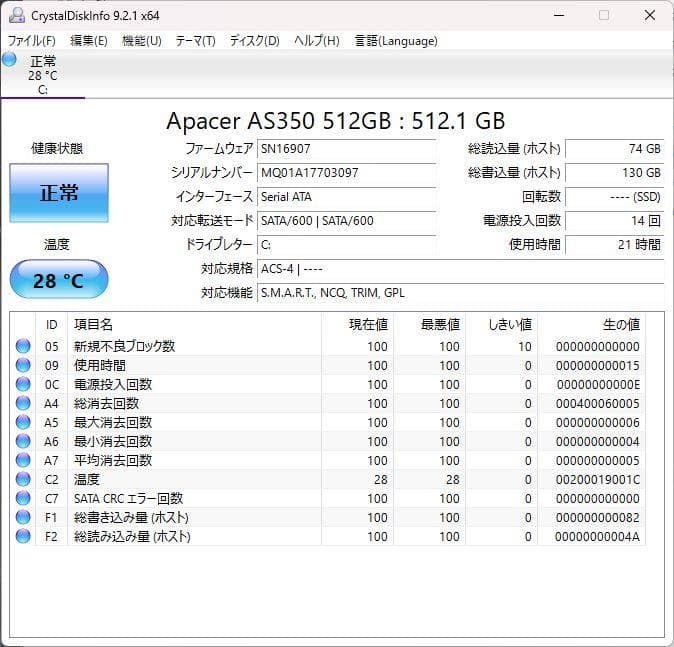Click the features field S.M.A.R.T., NCQ, TRIM, GPL
This screenshot has width=674, height=647.
coord(461,293)
